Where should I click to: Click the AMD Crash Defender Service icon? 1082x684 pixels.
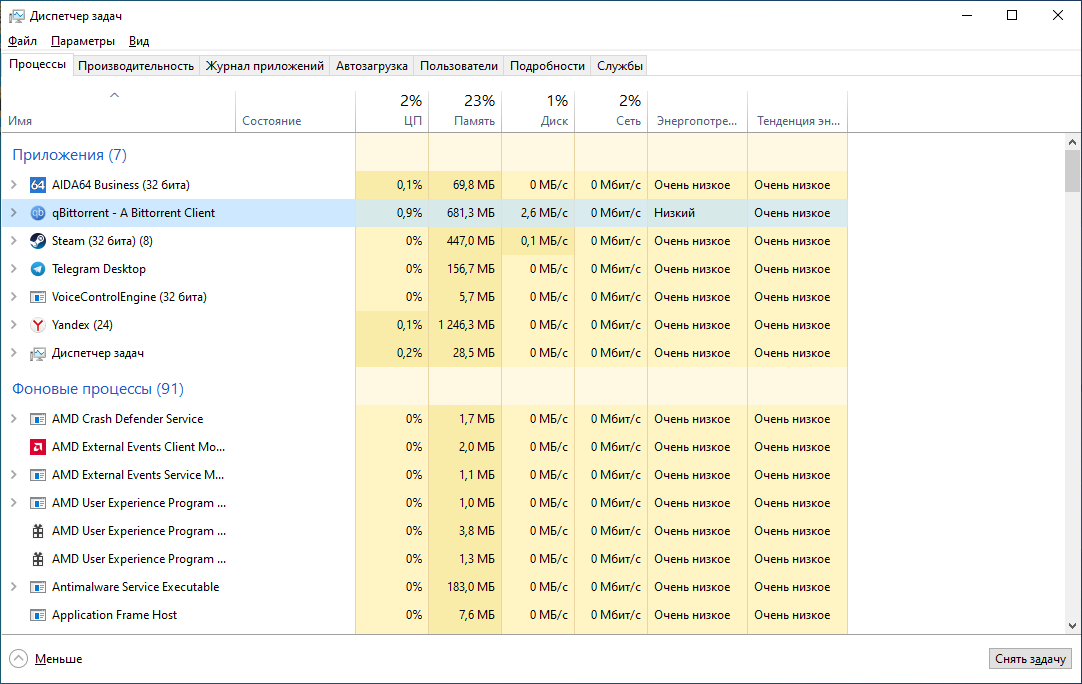[x=38, y=419]
